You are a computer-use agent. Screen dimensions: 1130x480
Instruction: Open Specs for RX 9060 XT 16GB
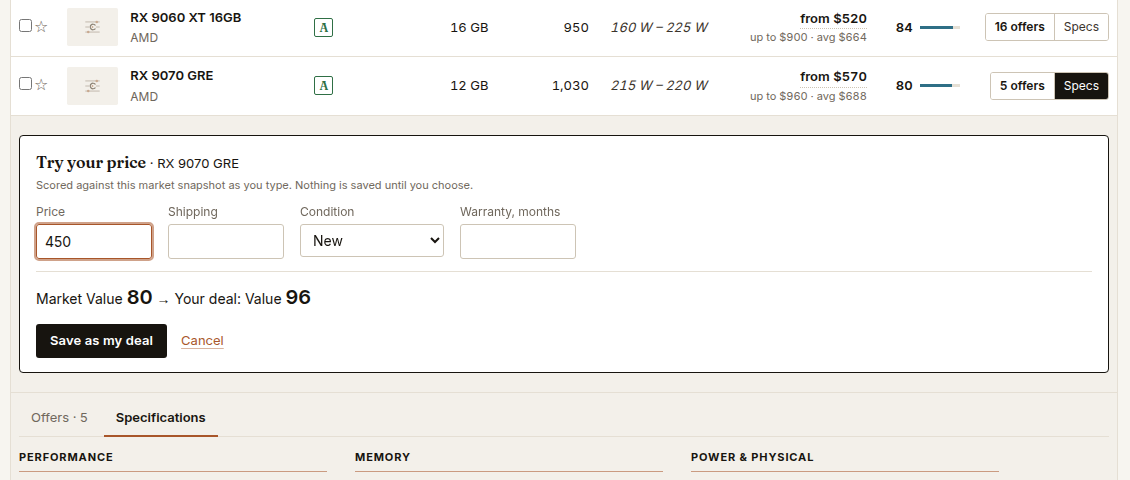[x=1081, y=27]
